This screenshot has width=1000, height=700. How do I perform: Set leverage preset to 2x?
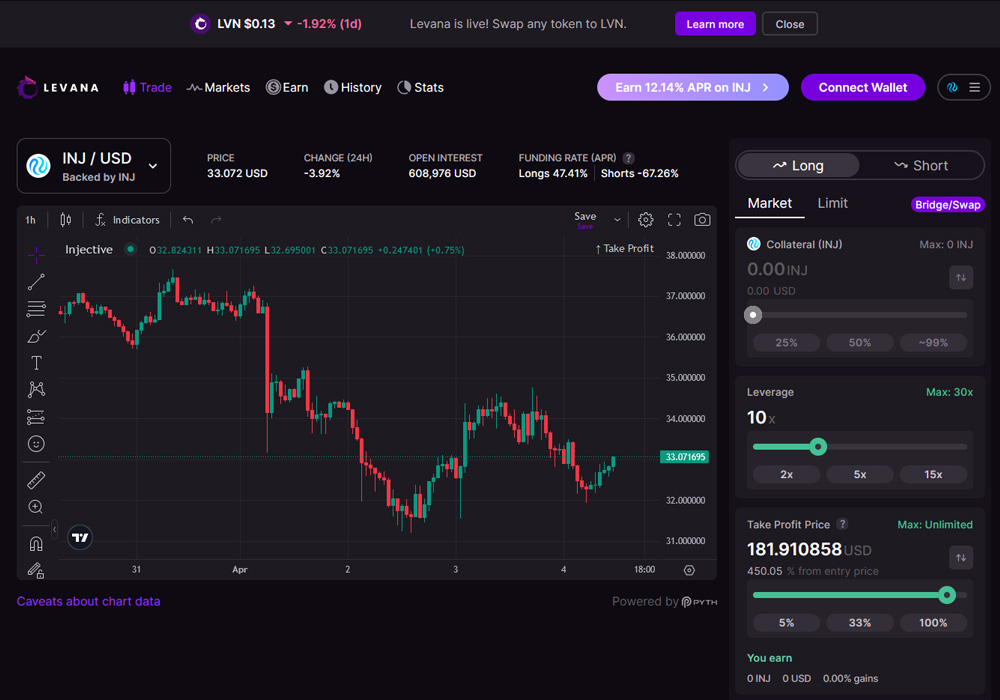click(x=786, y=474)
